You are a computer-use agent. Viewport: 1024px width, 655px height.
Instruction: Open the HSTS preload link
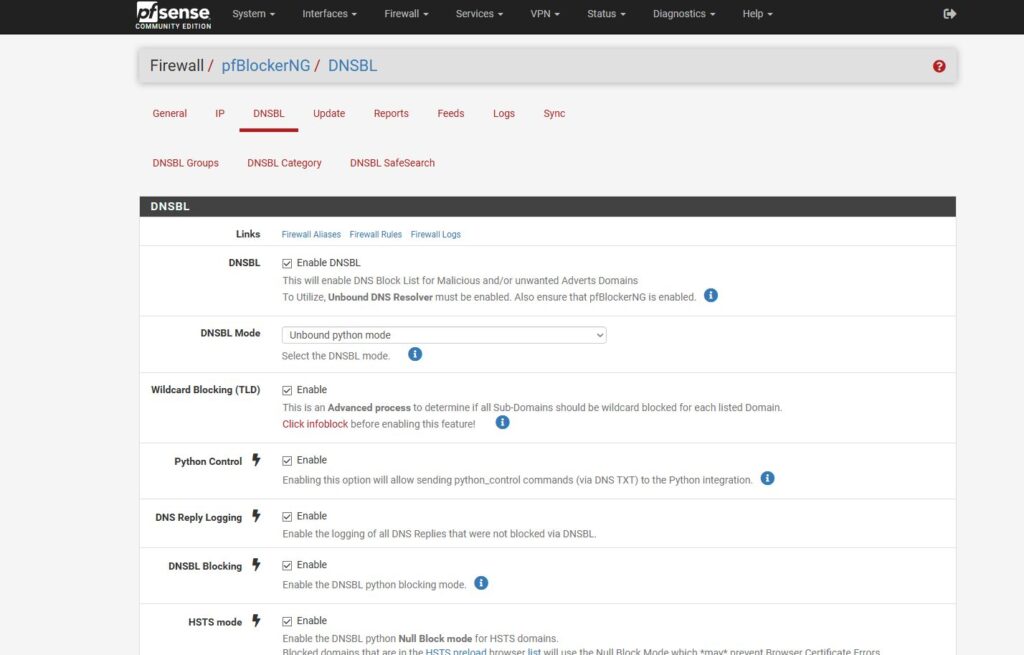pyautogui.click(x=456, y=651)
